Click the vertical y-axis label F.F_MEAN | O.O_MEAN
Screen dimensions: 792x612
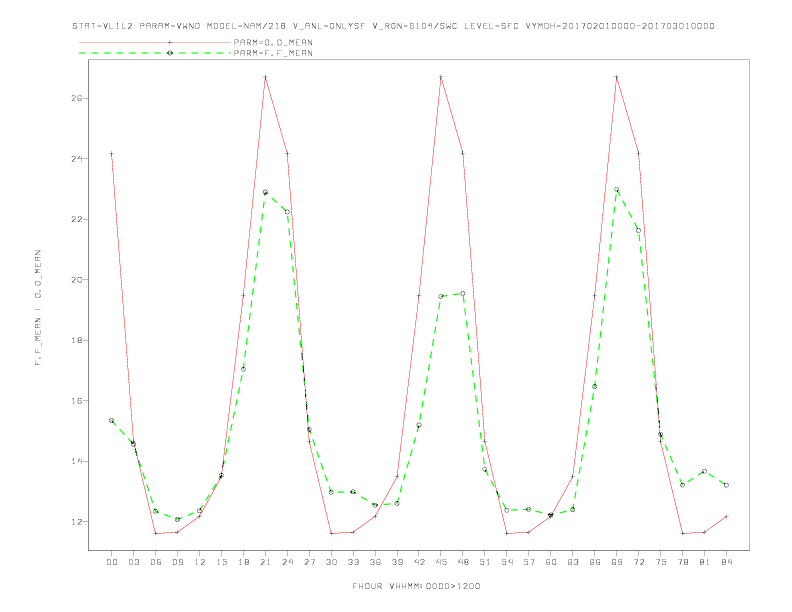pyautogui.click(x=38, y=308)
